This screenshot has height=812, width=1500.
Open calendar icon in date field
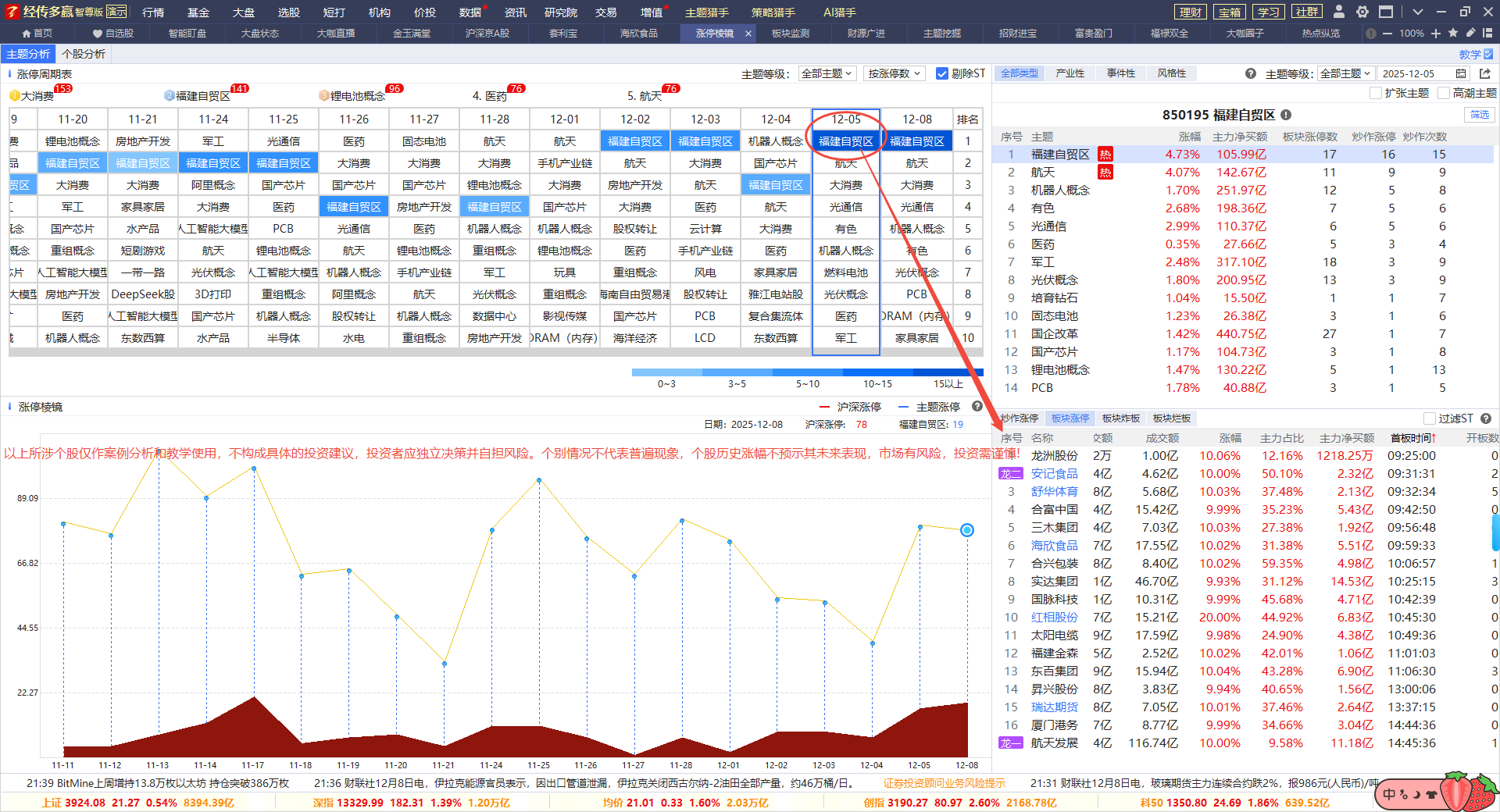1461,73
